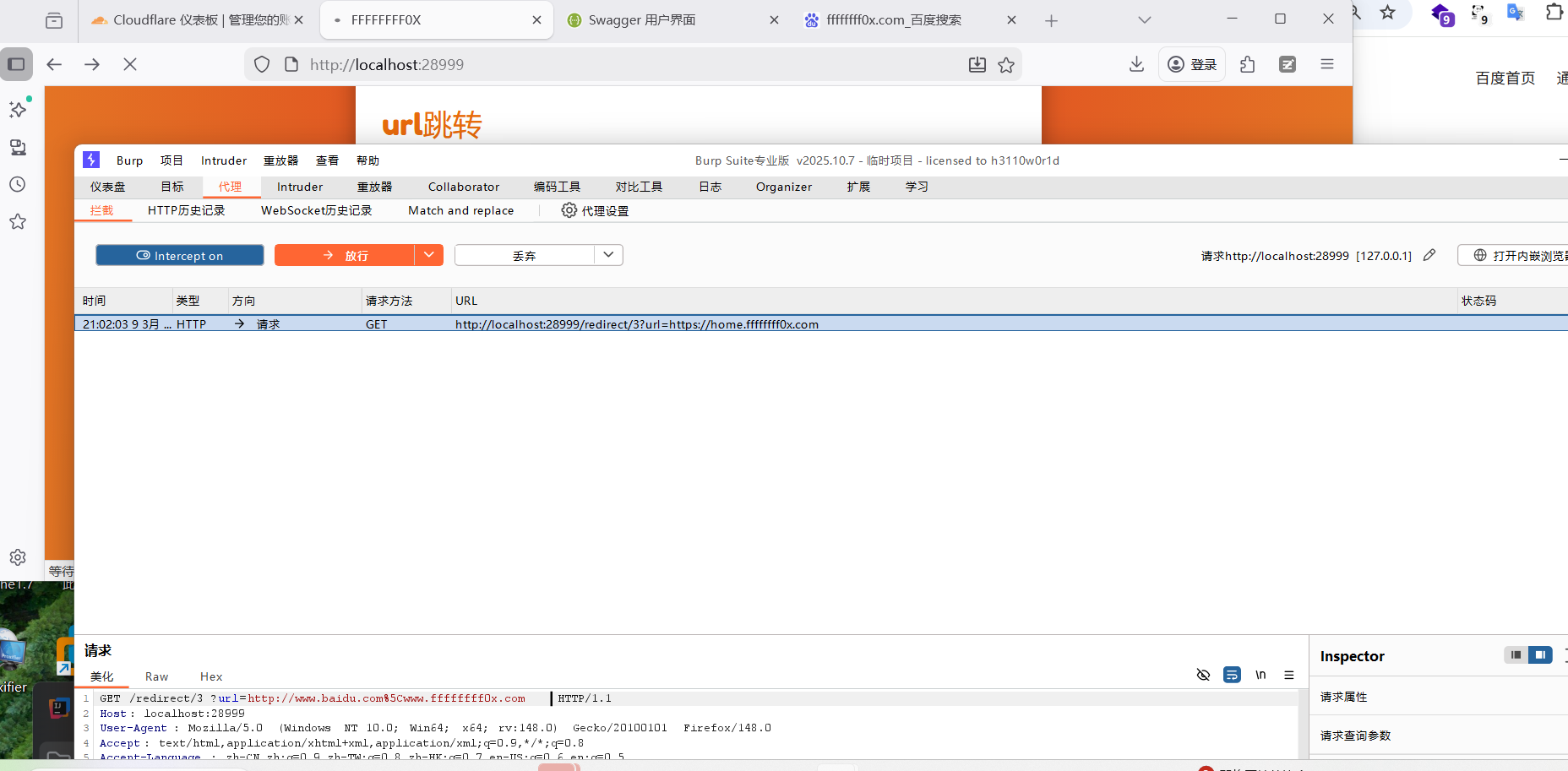
Task: Open the Organizer tab
Action: (784, 187)
